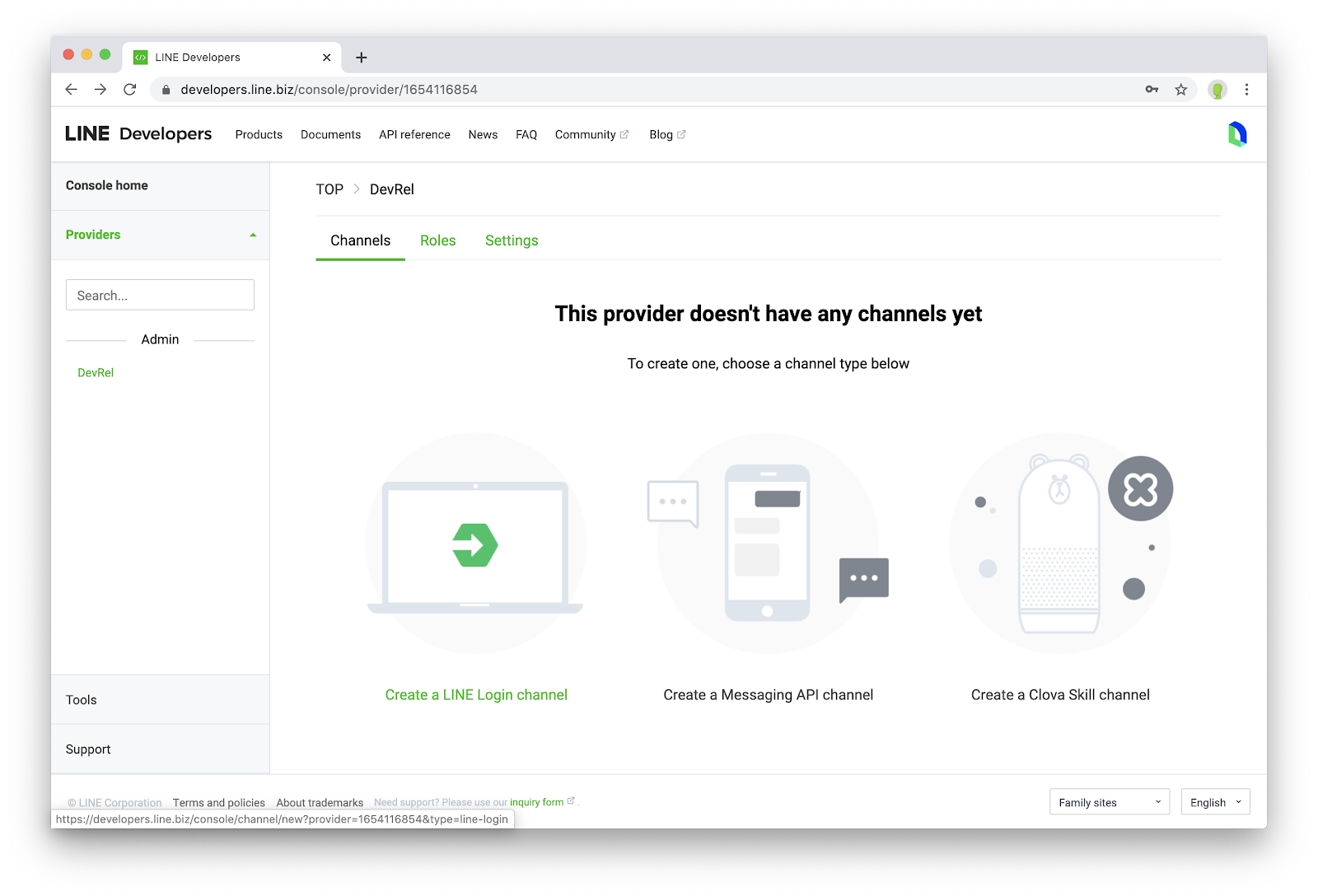Open the Products menu
This screenshot has height=896, width=1318.
point(259,135)
